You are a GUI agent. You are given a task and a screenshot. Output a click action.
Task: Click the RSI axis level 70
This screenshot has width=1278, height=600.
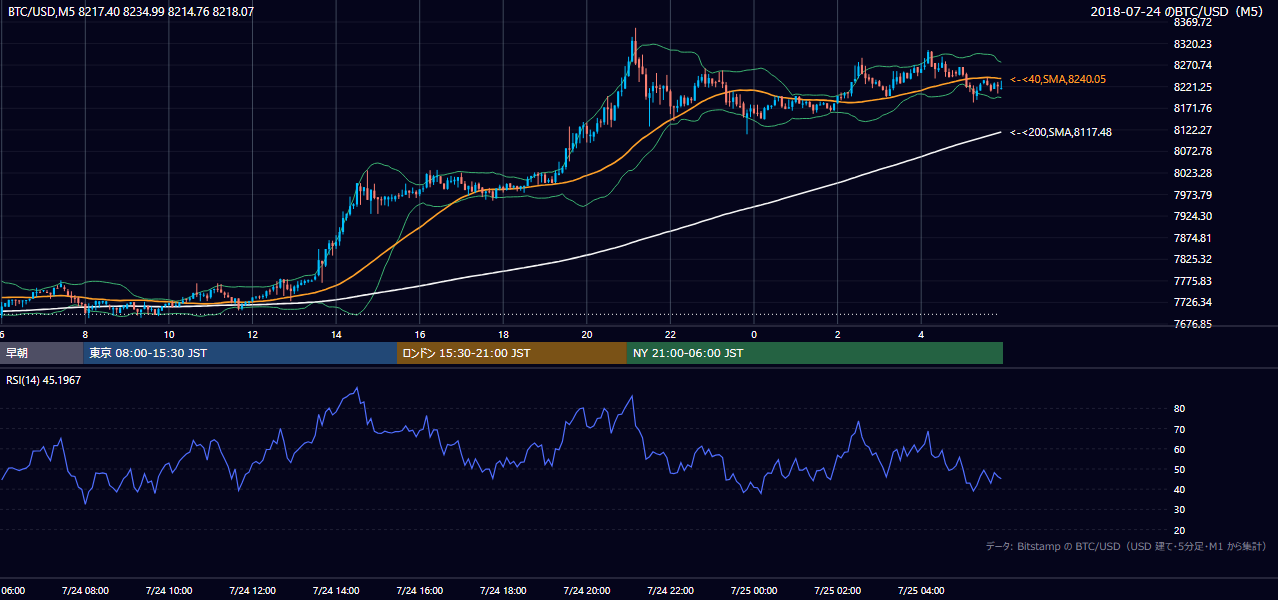point(1179,429)
